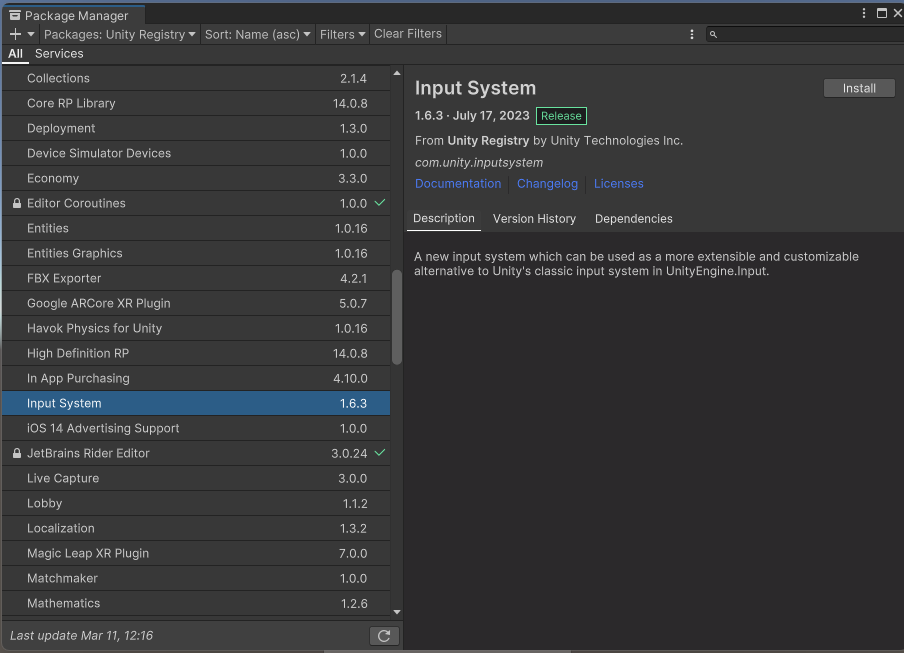The image size is (904, 653).
Task: Install the Input System package
Action: (859, 88)
